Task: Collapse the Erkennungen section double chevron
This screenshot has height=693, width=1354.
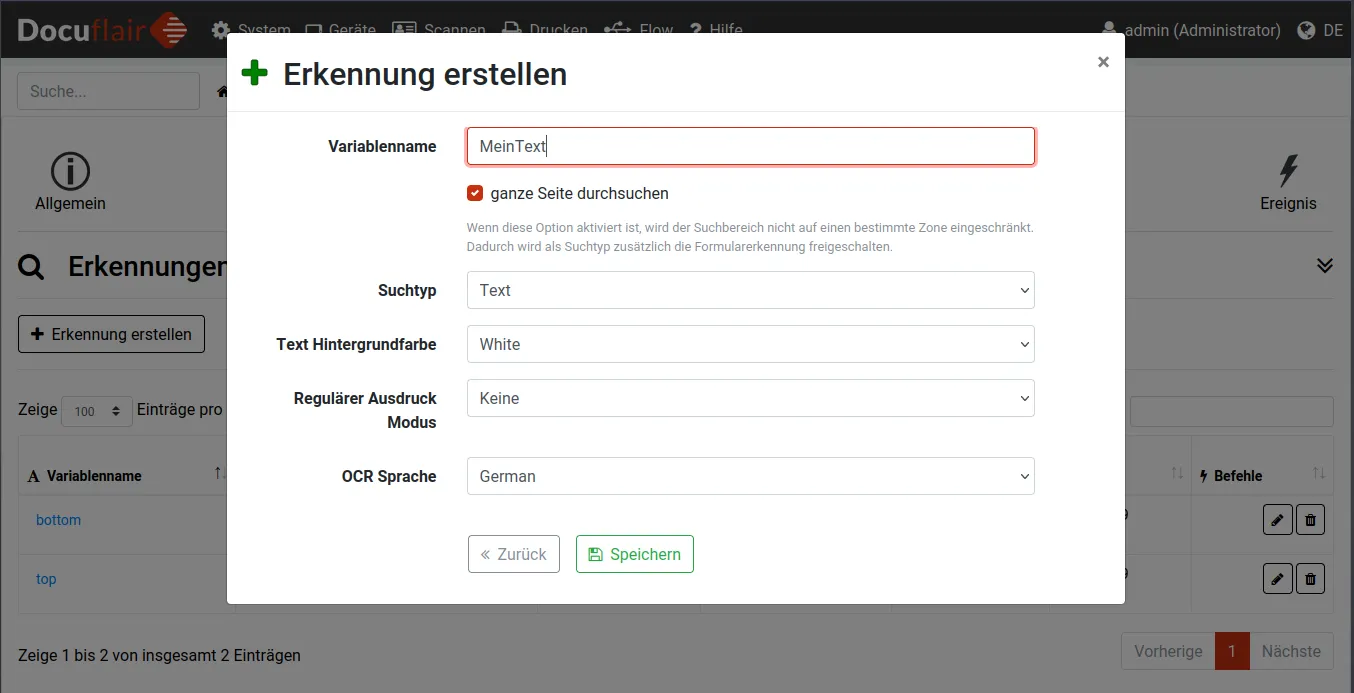Action: [1324, 266]
